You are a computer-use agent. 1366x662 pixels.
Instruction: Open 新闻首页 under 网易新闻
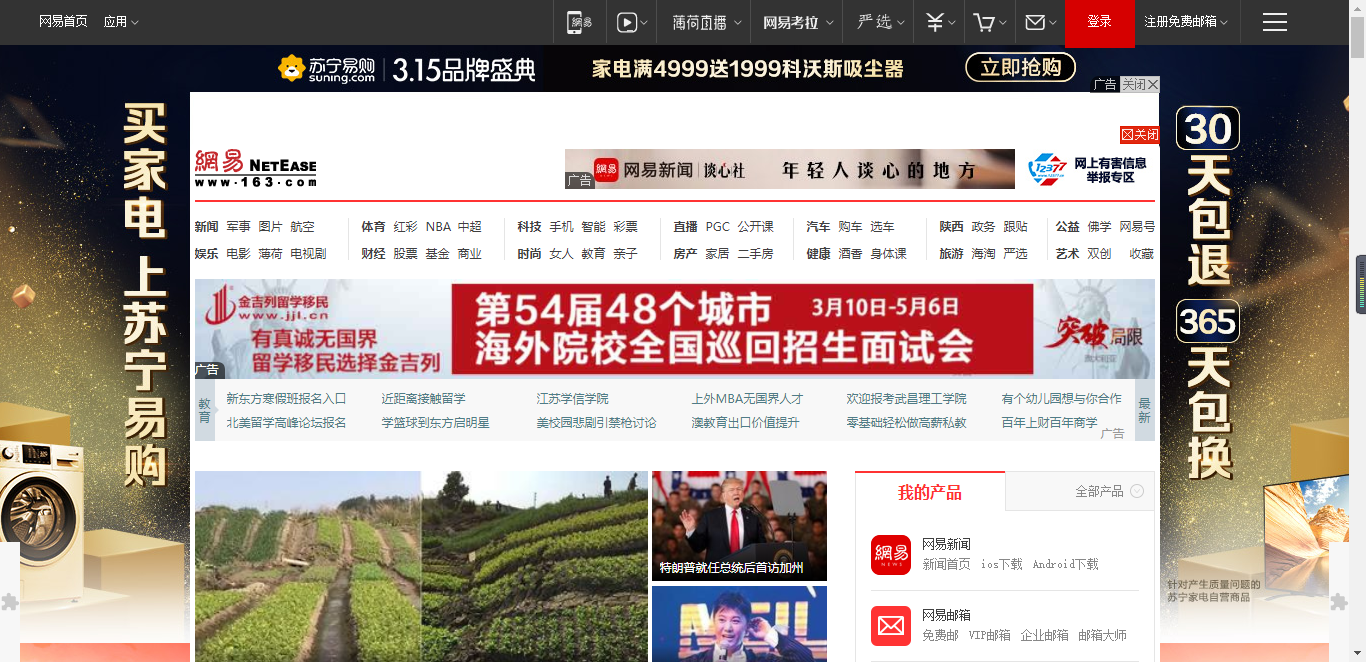tap(946, 564)
